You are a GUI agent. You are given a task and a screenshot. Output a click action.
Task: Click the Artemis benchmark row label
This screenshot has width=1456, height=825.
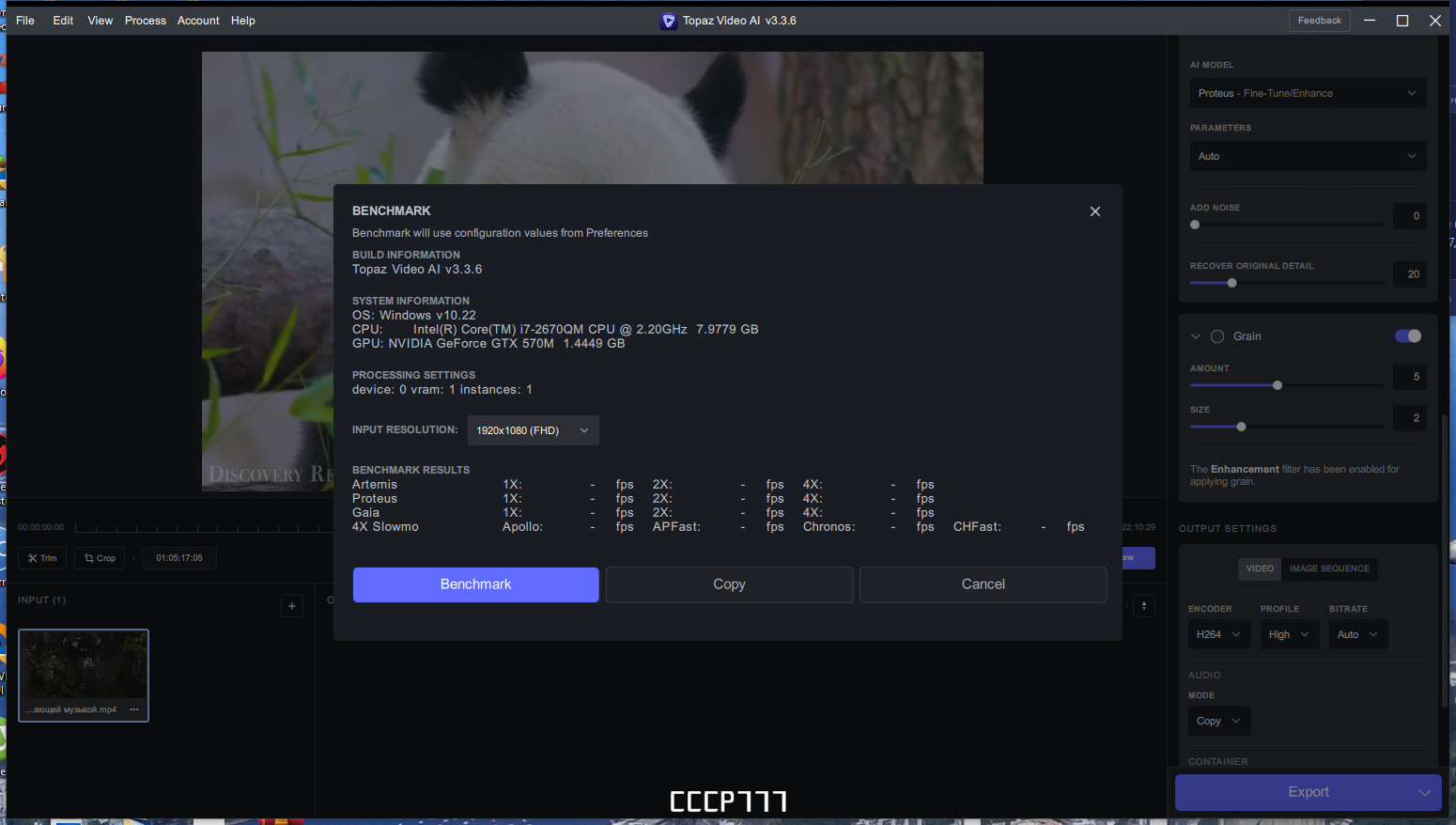point(375,485)
